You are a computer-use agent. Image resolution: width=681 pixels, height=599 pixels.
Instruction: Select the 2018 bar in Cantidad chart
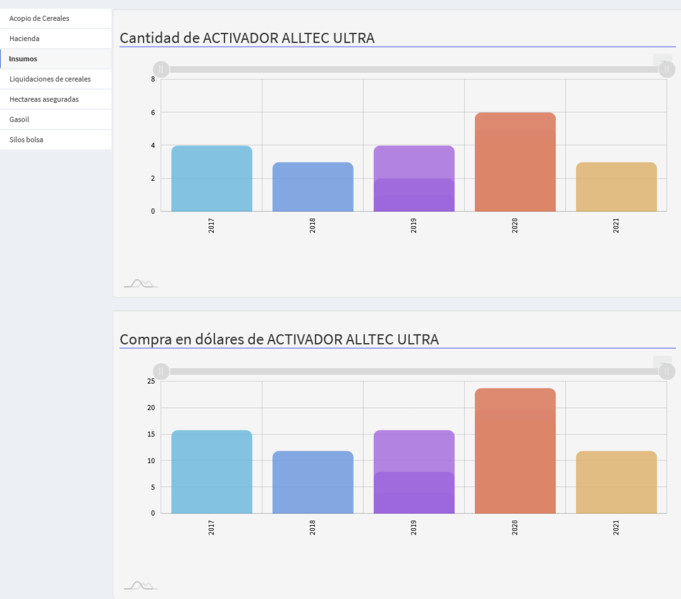coord(313,187)
